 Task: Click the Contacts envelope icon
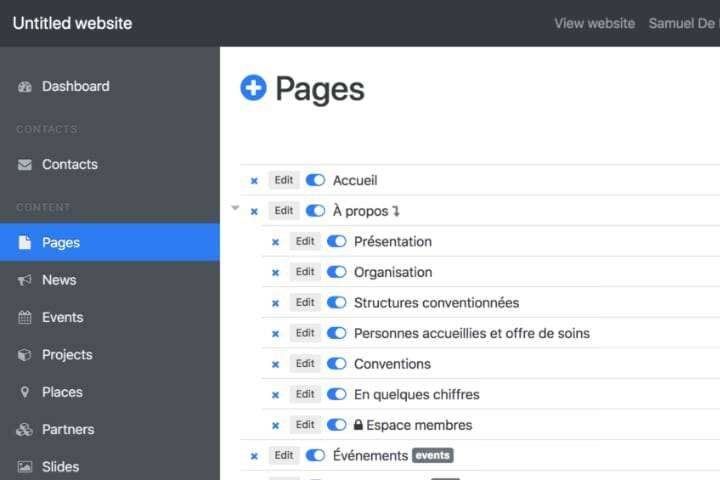click(25, 164)
